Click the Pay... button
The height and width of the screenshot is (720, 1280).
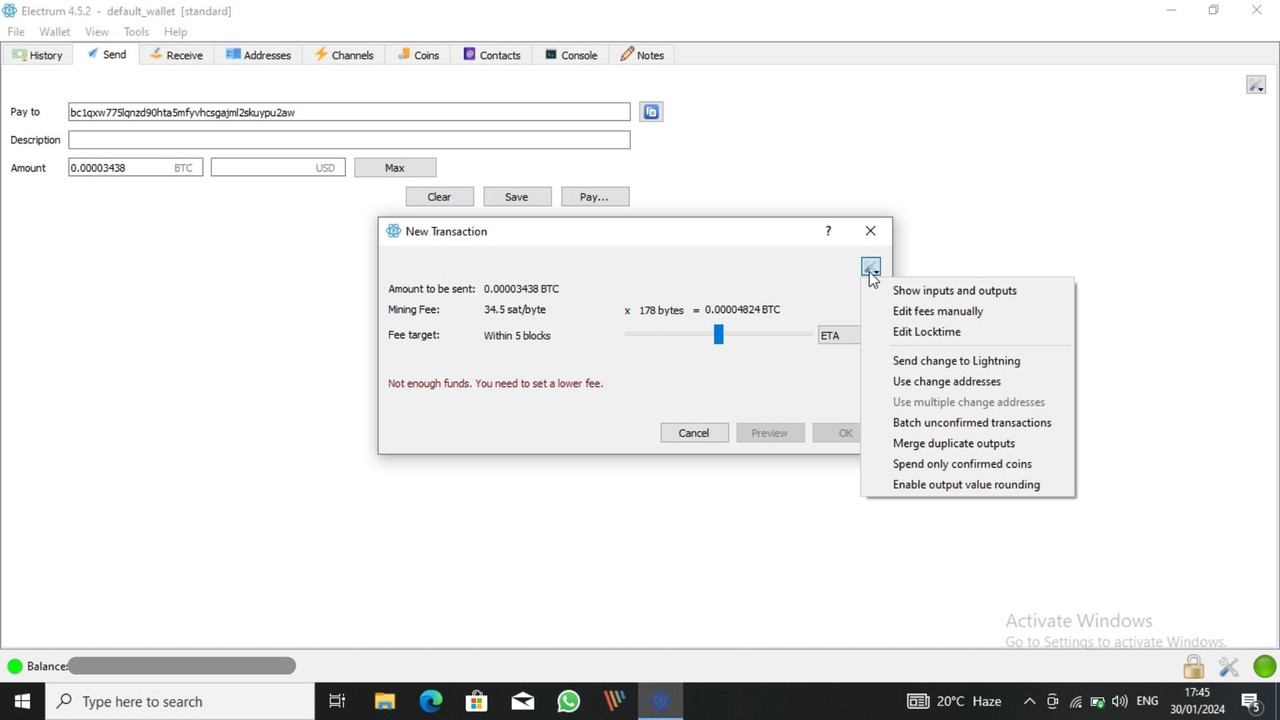pyautogui.click(x=594, y=197)
